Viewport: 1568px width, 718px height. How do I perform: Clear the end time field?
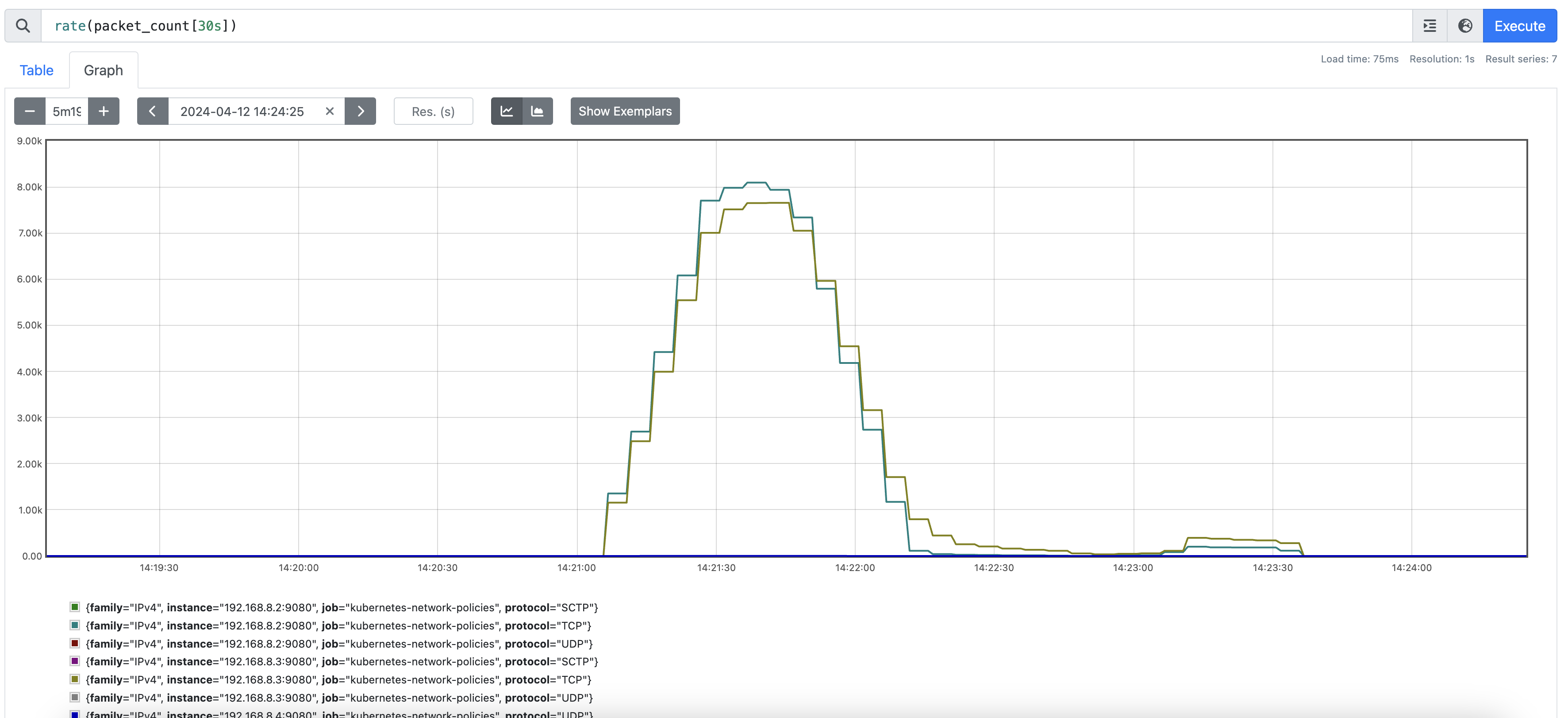329,111
